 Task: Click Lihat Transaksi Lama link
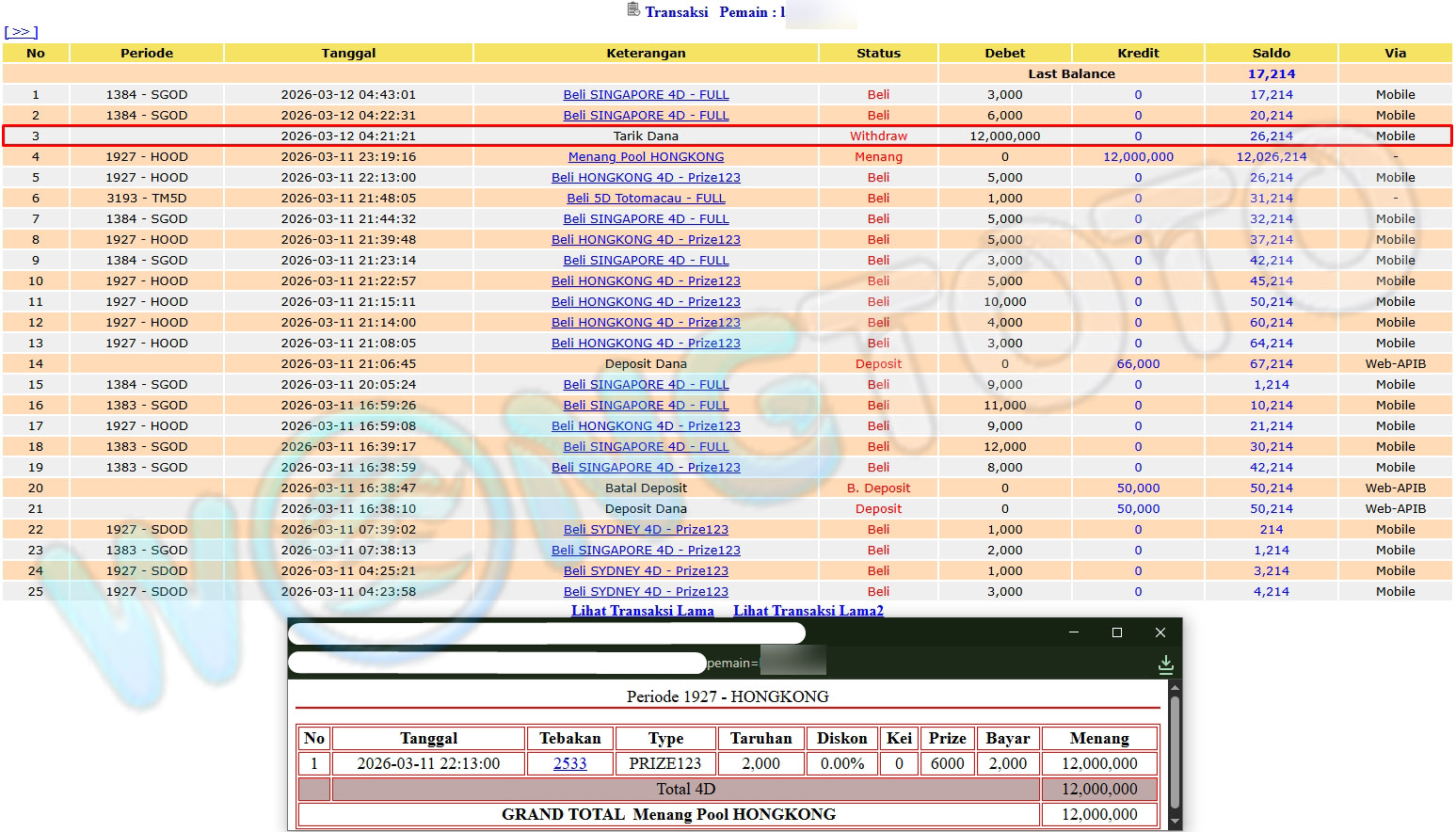(642, 611)
